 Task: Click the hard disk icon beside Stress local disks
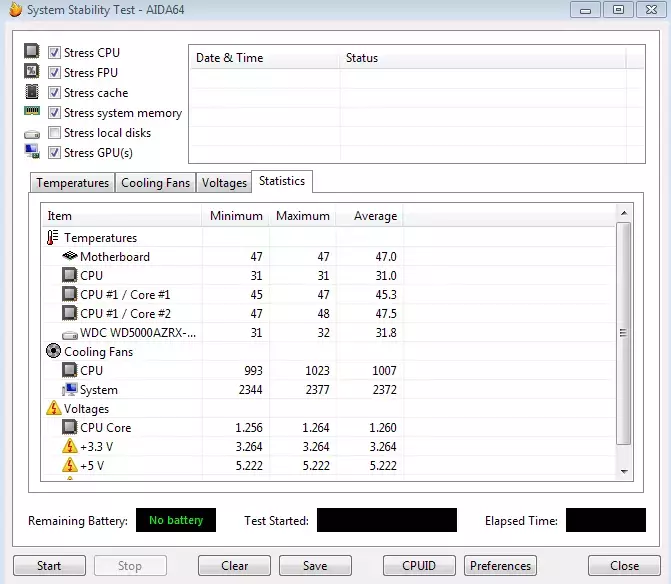(x=32, y=135)
